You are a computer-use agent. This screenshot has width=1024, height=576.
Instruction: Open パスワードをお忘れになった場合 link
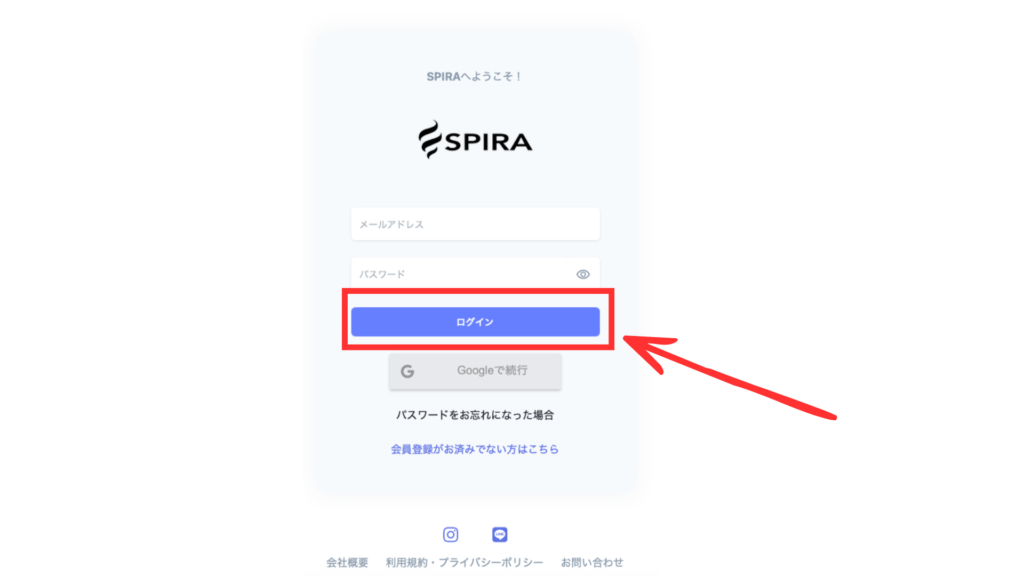tap(475, 415)
